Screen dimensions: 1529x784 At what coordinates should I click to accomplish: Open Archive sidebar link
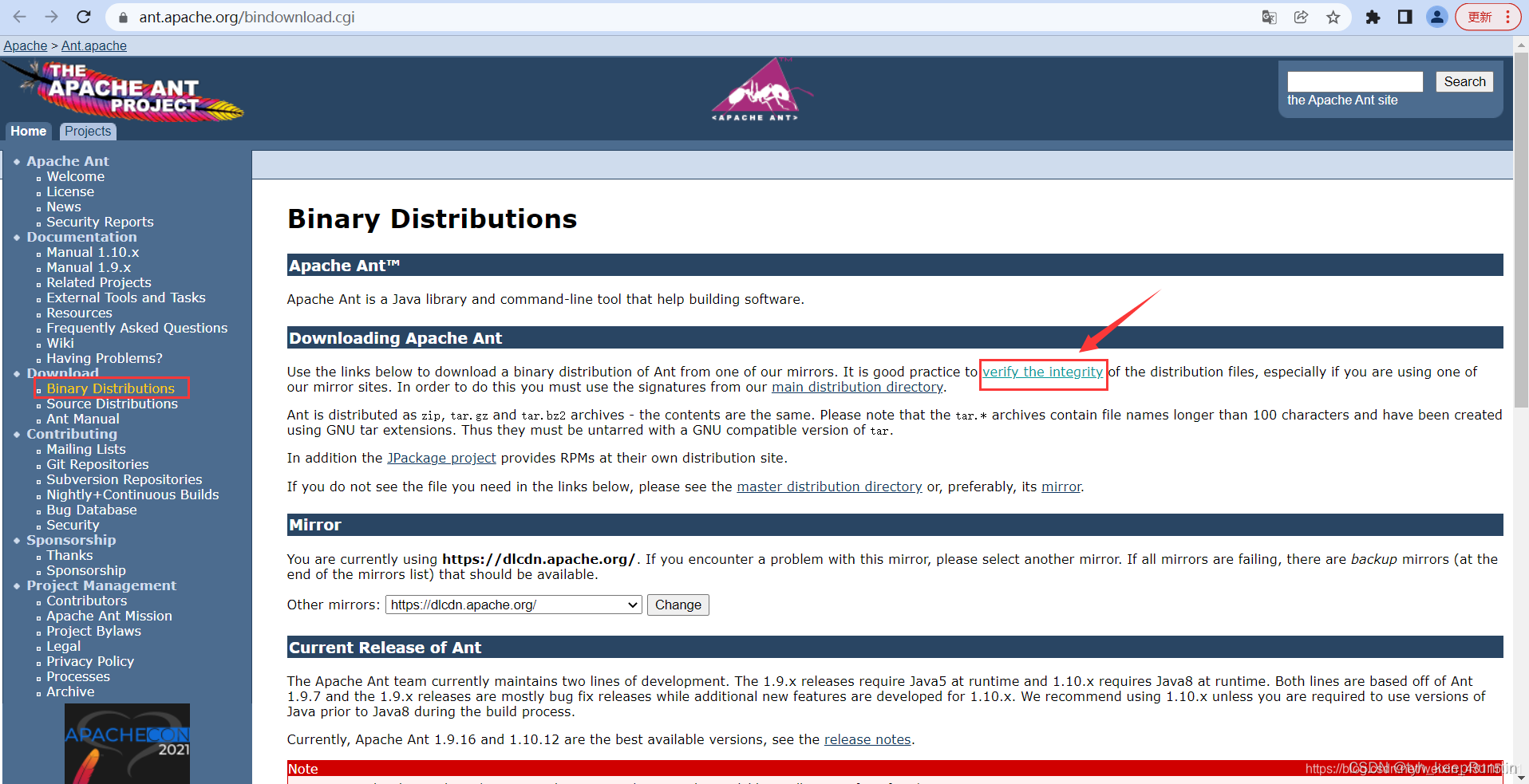[x=70, y=691]
